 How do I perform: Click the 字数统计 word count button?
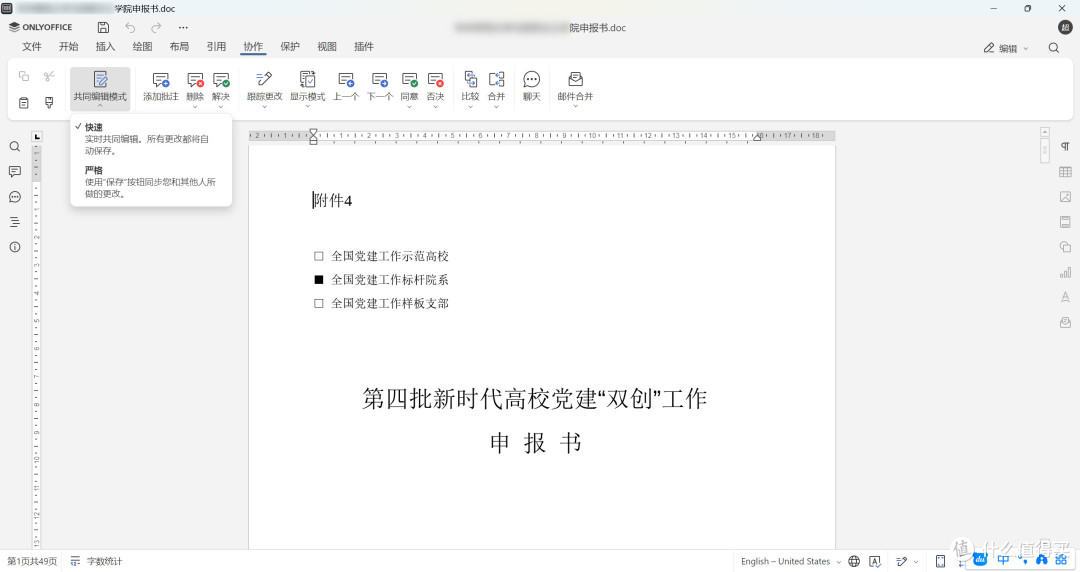coord(96,561)
